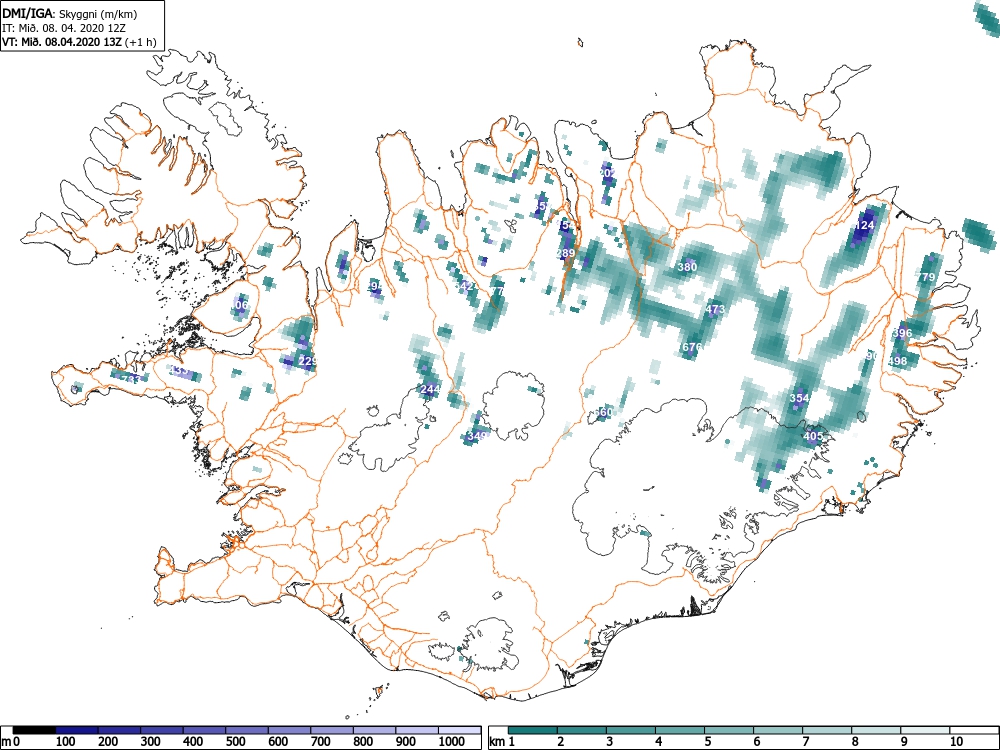Click the '900' label in the meter legend

(405, 742)
